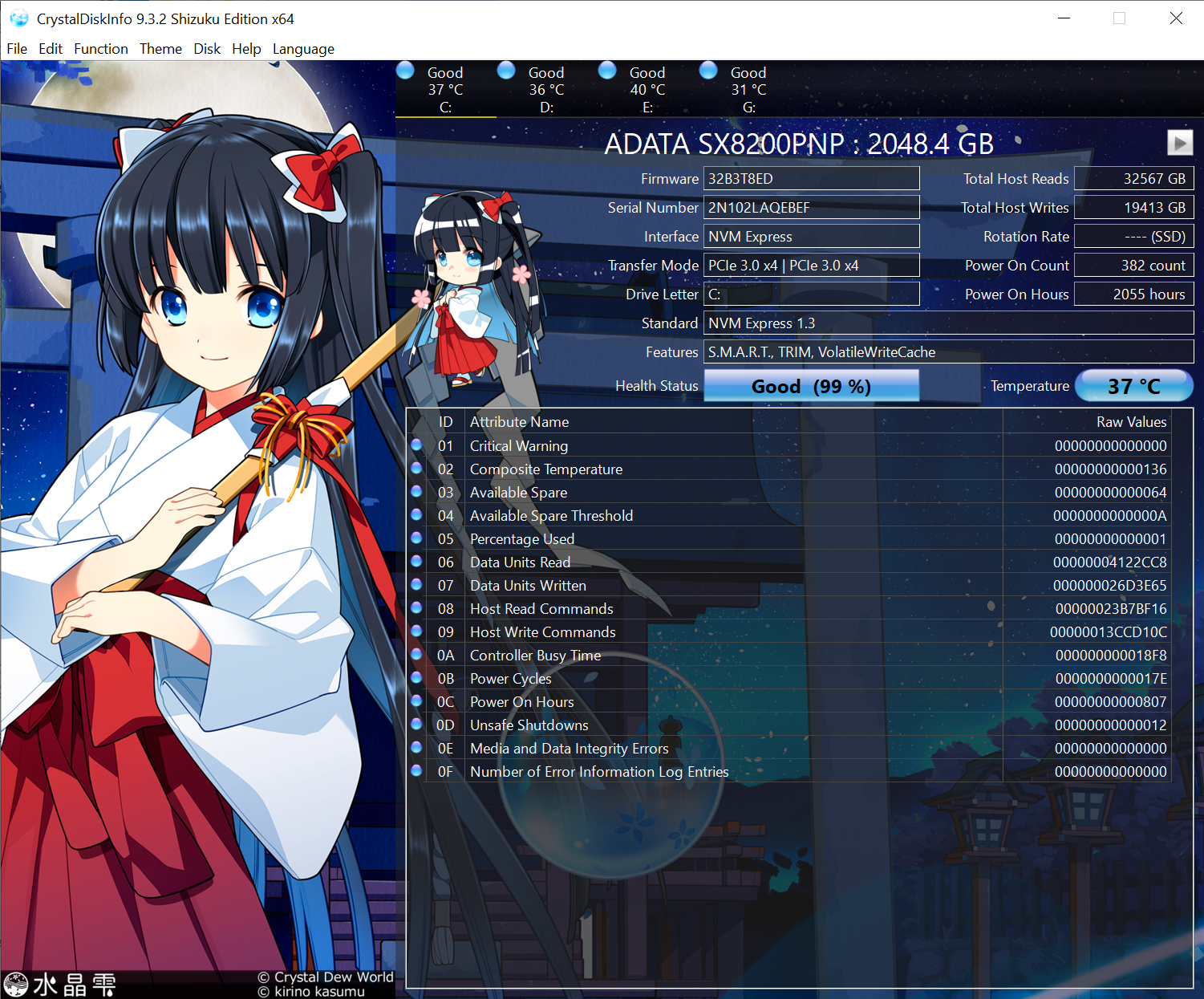This screenshot has width=1204, height=999.
Task: Click raw value 00000004122CC8
Action: point(1109,562)
